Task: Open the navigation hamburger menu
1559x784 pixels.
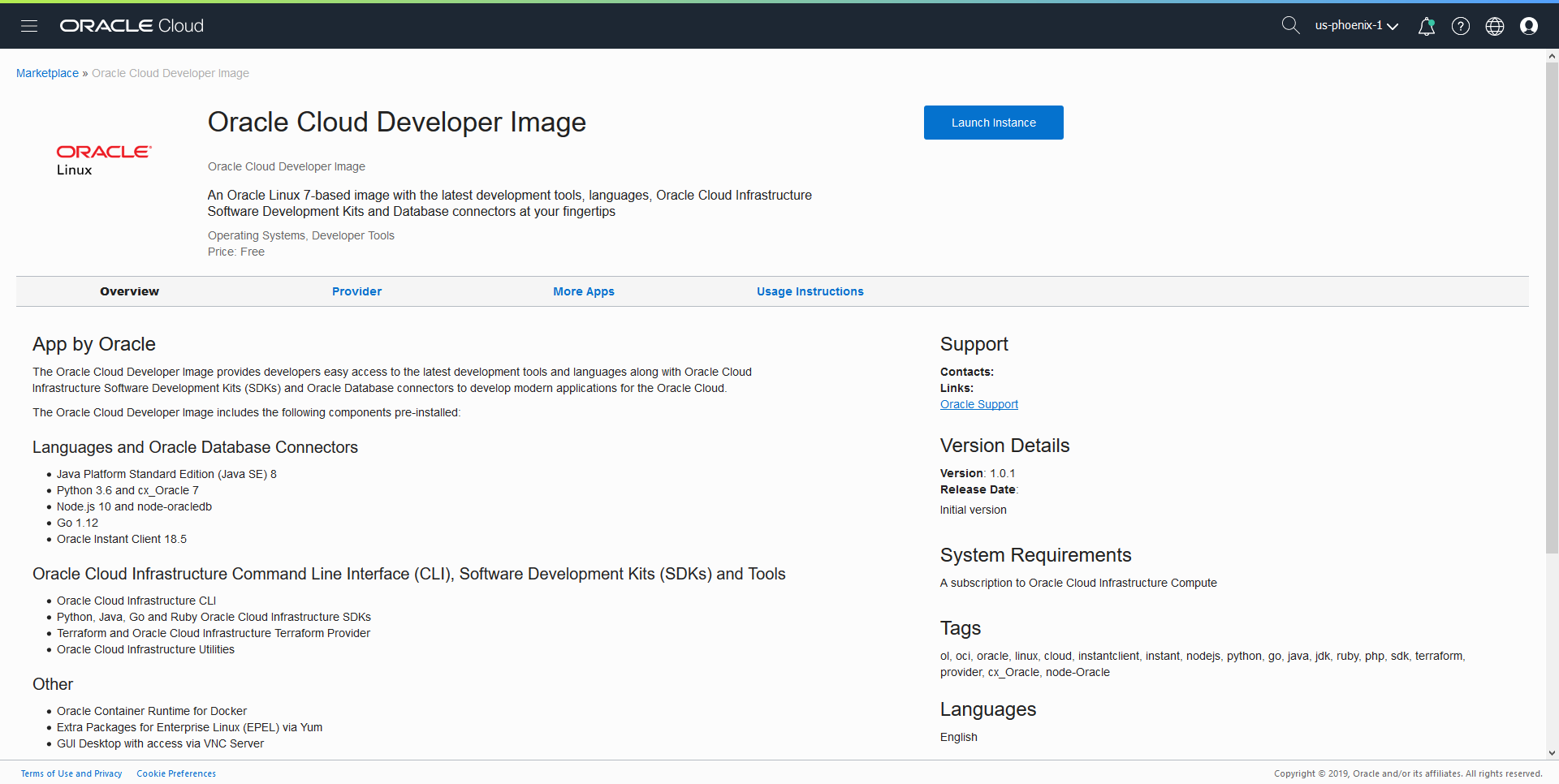Action: pos(28,25)
